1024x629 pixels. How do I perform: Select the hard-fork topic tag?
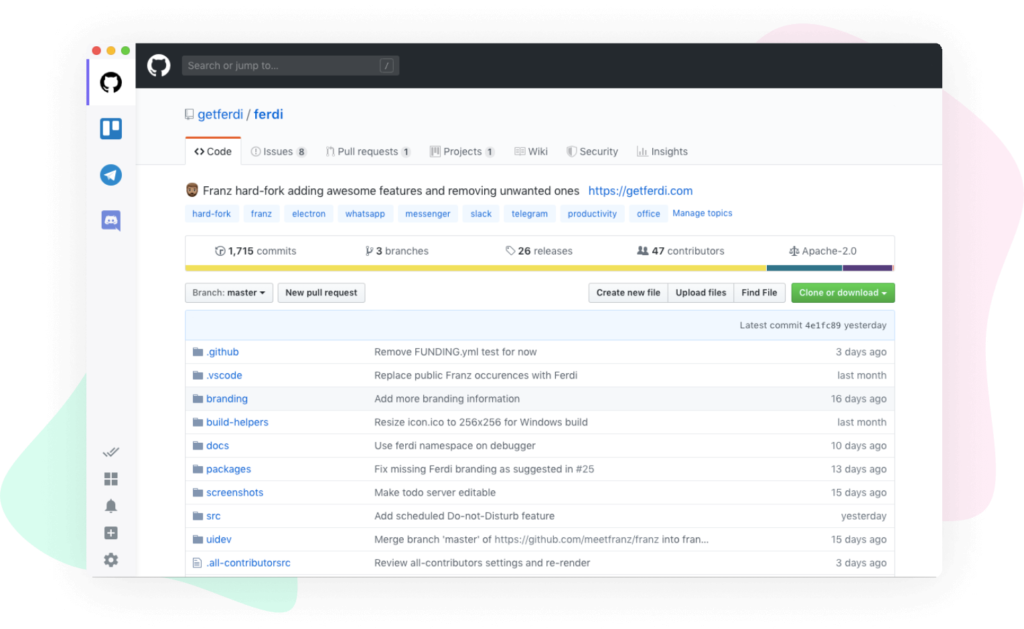pos(212,214)
